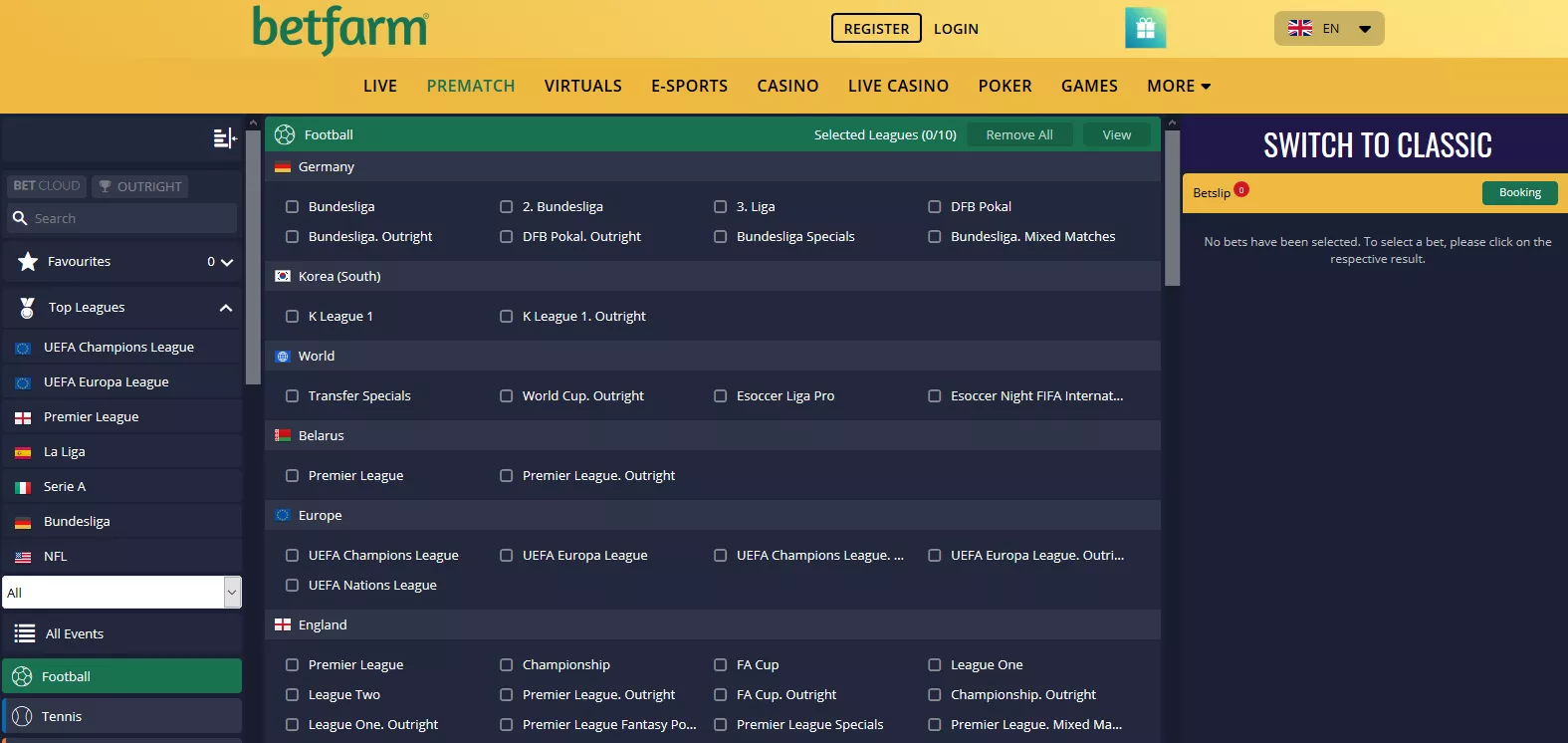Go to the POKER tab

[1005, 86]
